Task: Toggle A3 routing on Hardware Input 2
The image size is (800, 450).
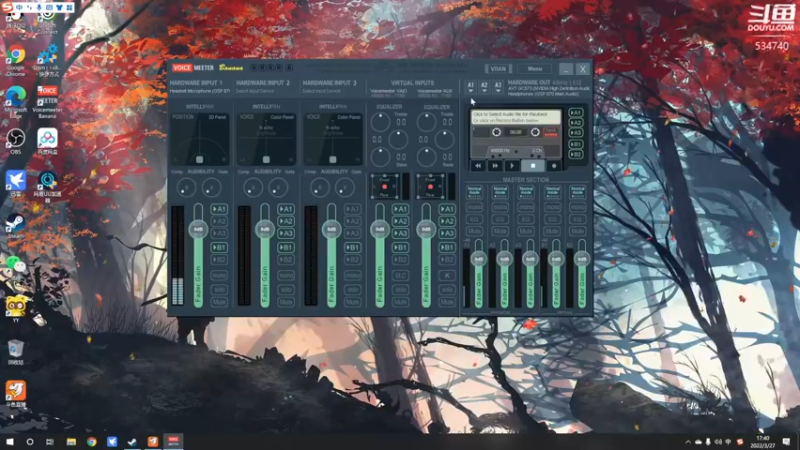Action: 286,233
